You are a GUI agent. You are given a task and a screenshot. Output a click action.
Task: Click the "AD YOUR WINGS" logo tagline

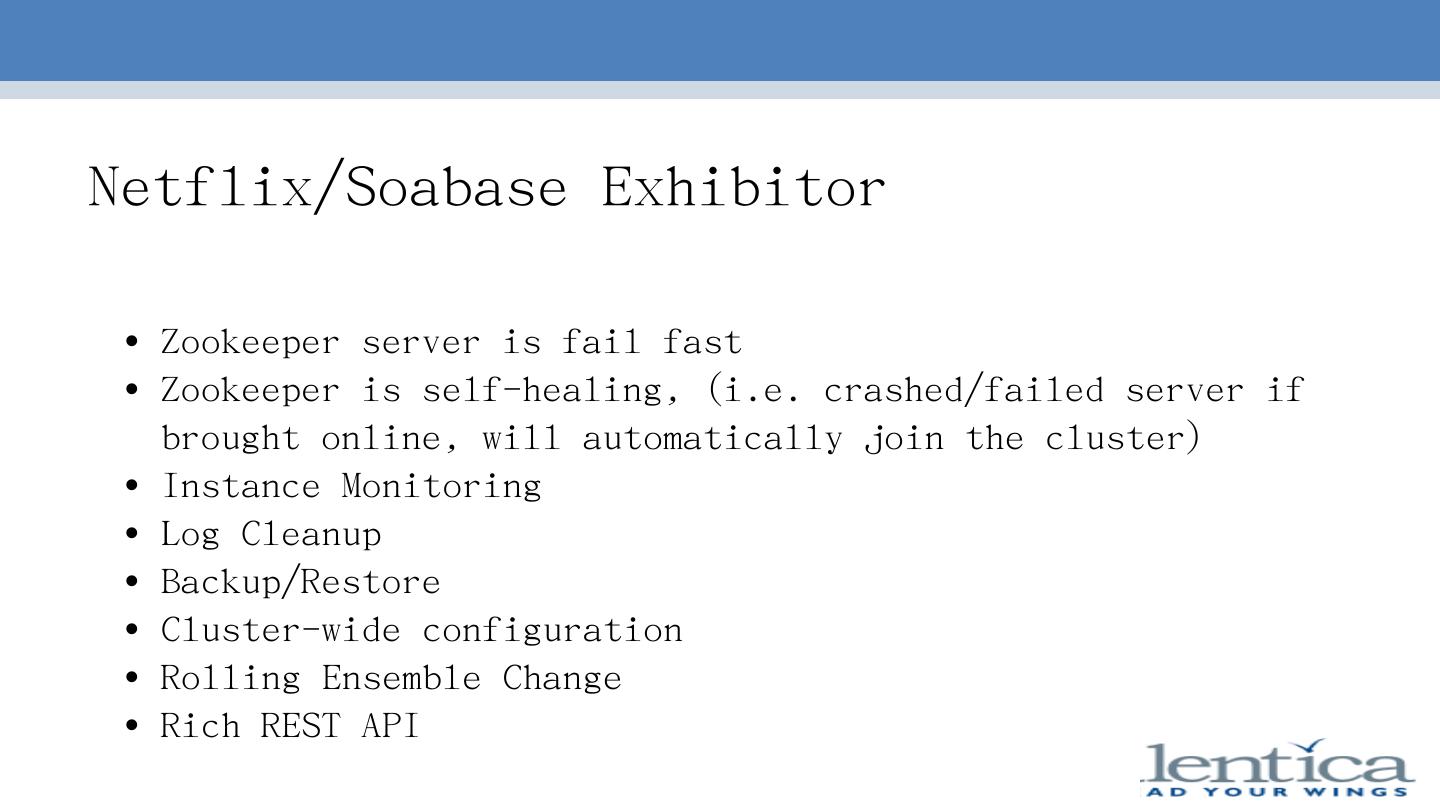(x=1278, y=792)
